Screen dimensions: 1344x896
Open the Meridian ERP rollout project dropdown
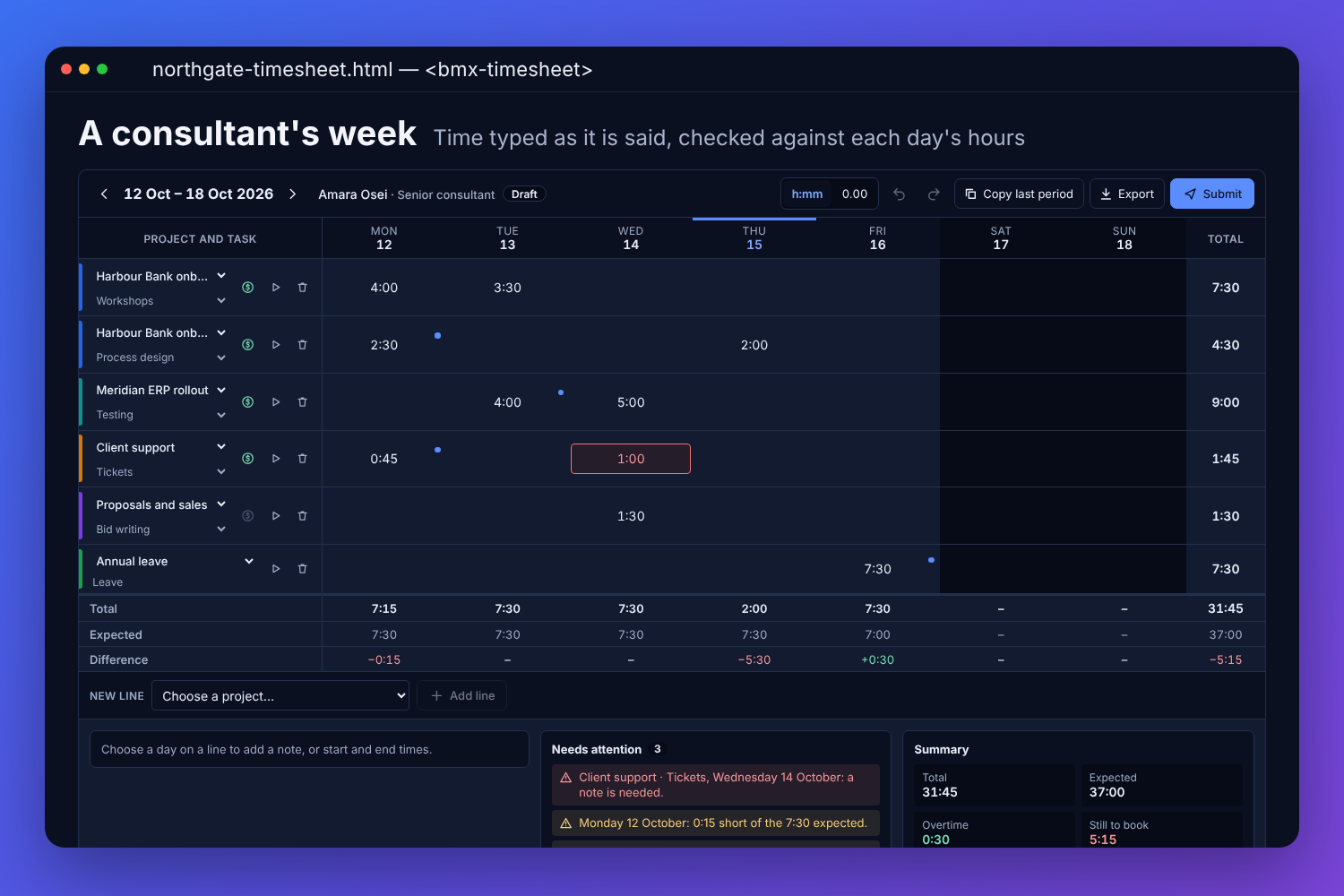(x=161, y=391)
